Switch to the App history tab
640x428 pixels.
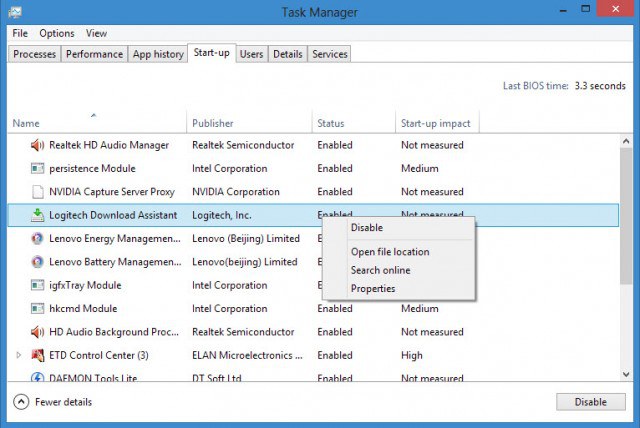(158, 54)
